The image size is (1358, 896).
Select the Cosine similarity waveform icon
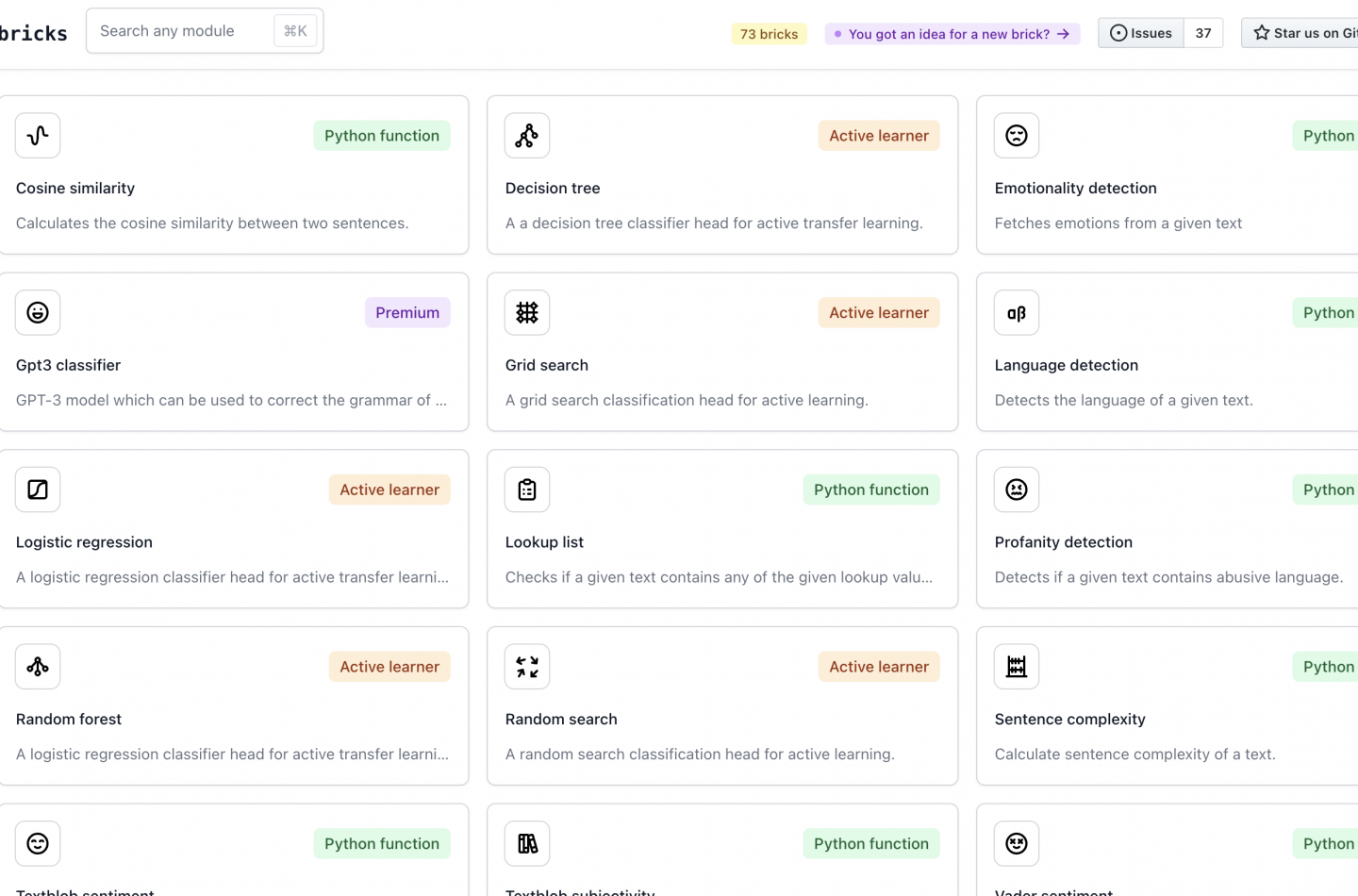click(x=37, y=135)
